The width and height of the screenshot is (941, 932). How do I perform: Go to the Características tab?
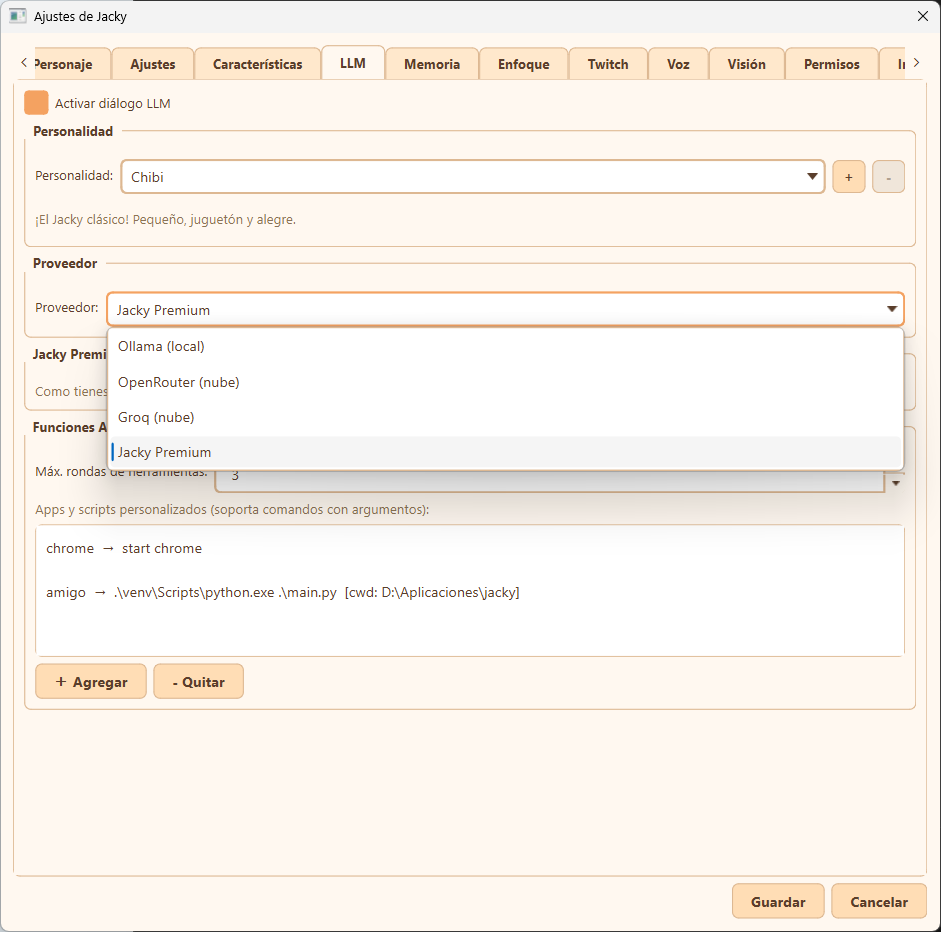point(257,64)
